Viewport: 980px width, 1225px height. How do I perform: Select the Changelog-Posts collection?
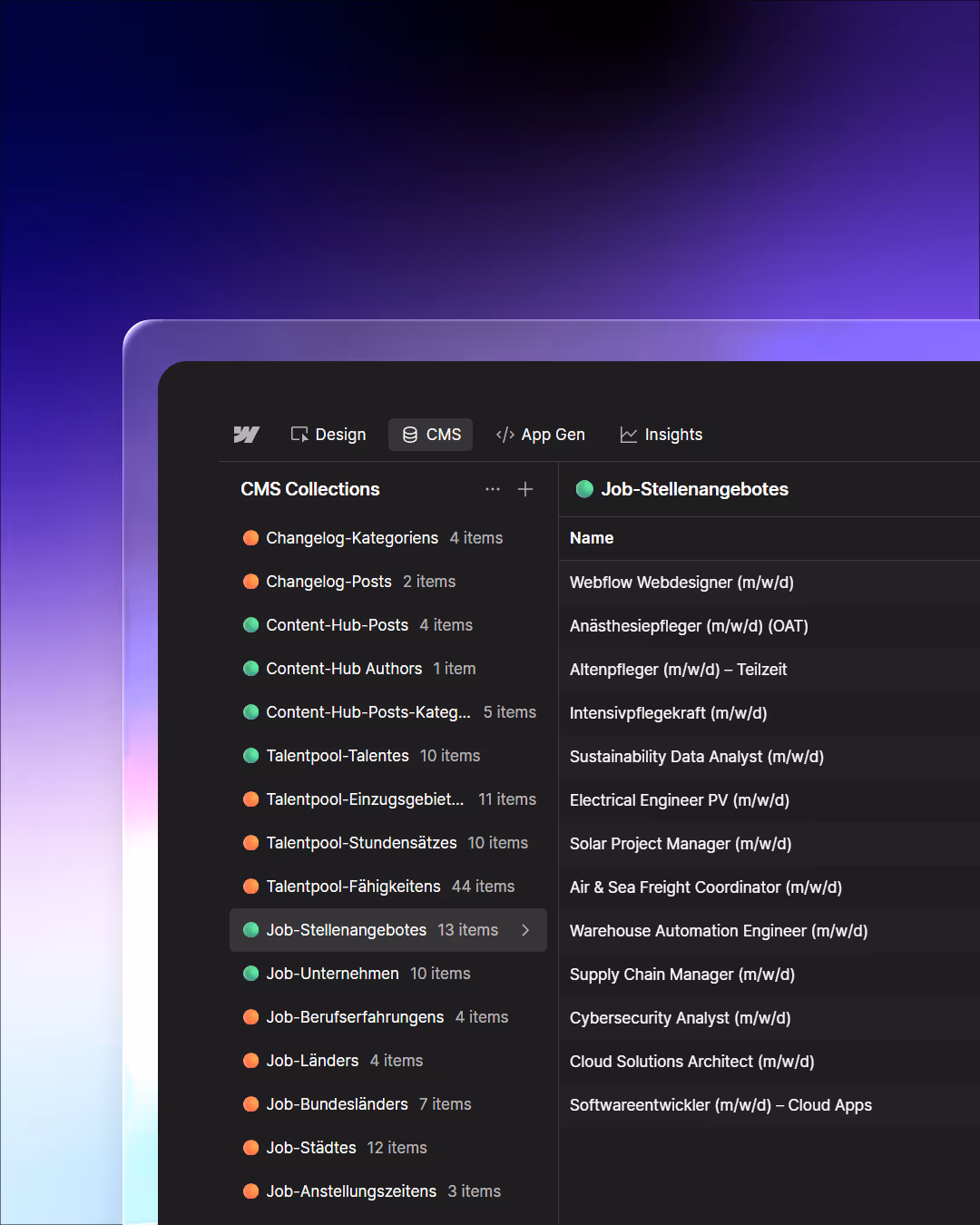388,582
